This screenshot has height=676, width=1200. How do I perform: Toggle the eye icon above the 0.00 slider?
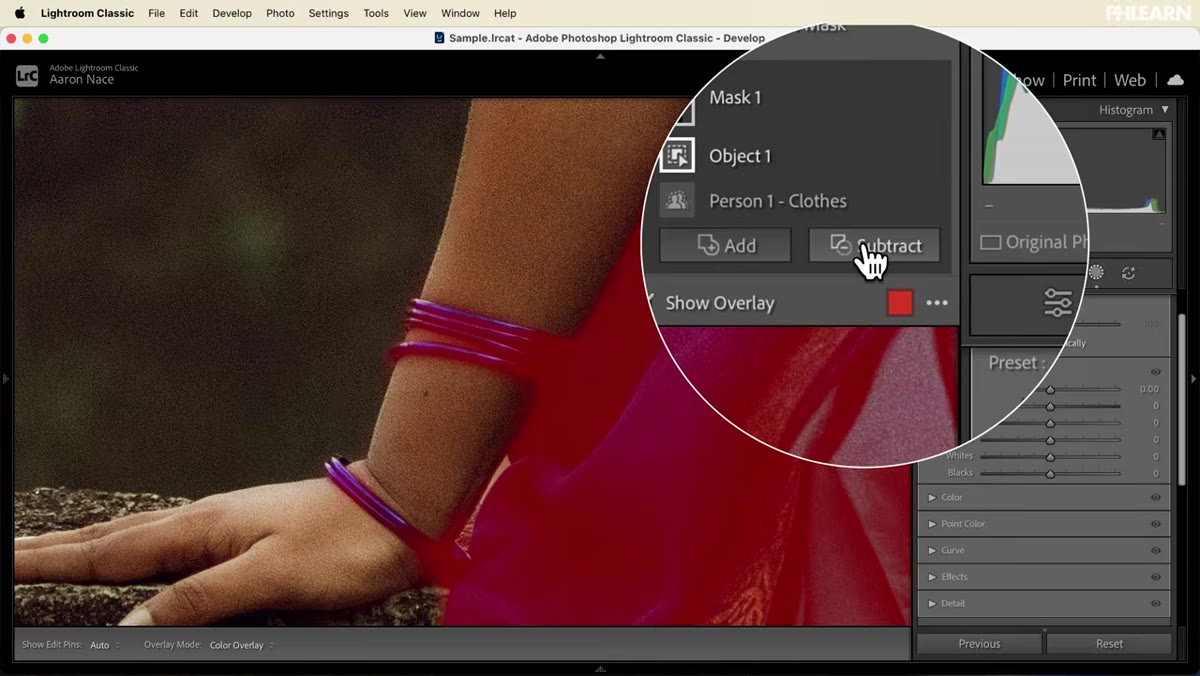point(1156,372)
